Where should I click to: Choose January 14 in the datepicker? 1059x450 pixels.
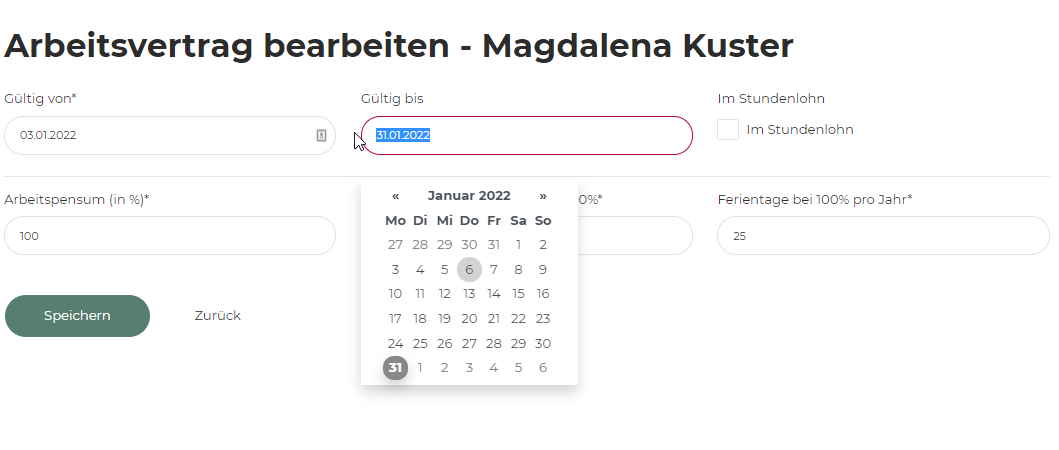click(494, 294)
